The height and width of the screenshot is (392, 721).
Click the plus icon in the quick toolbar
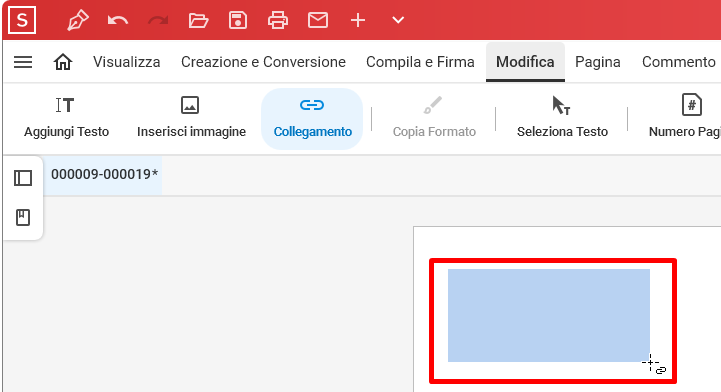tap(358, 20)
